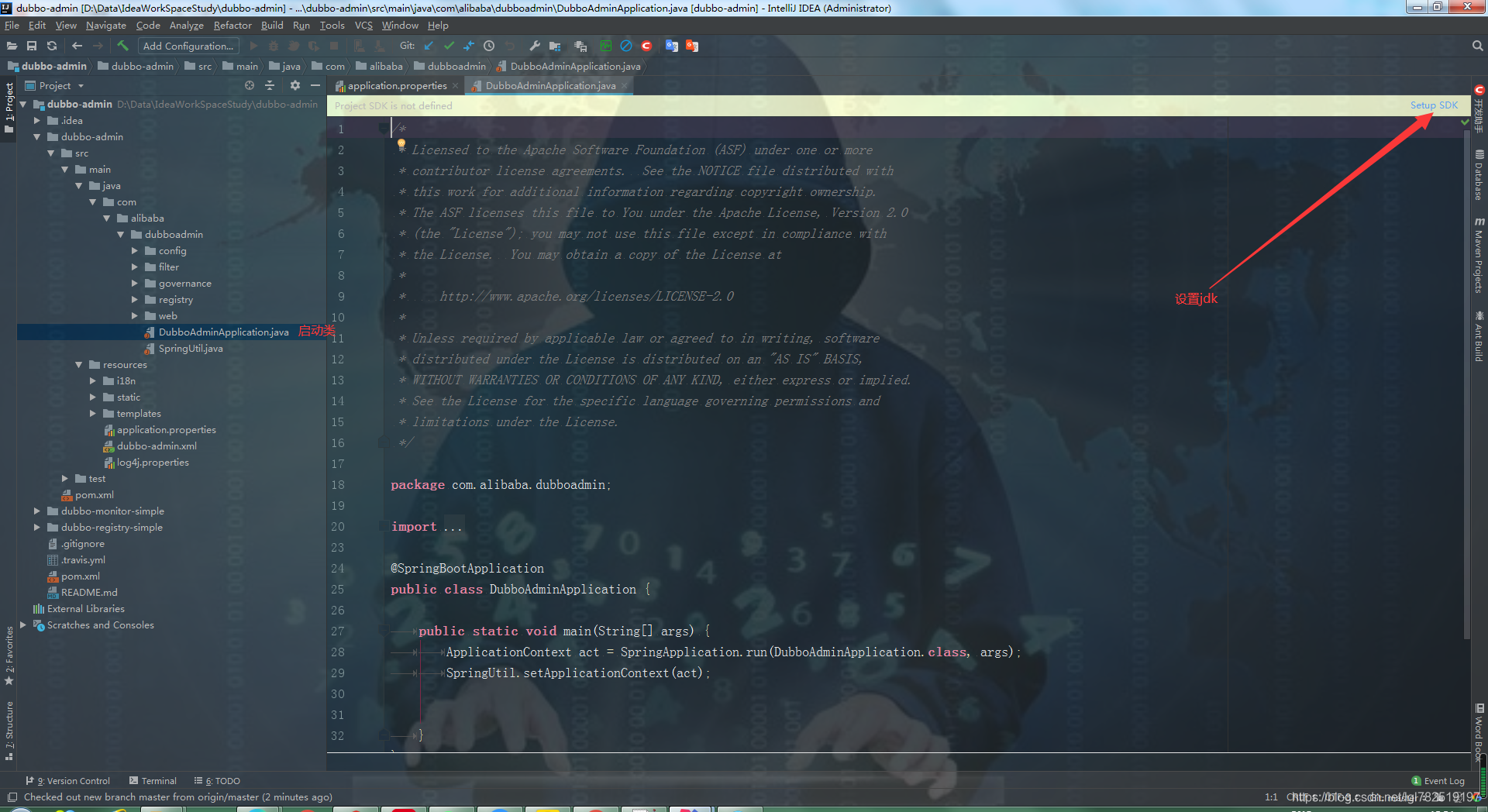Open the File menu

[x=12, y=25]
